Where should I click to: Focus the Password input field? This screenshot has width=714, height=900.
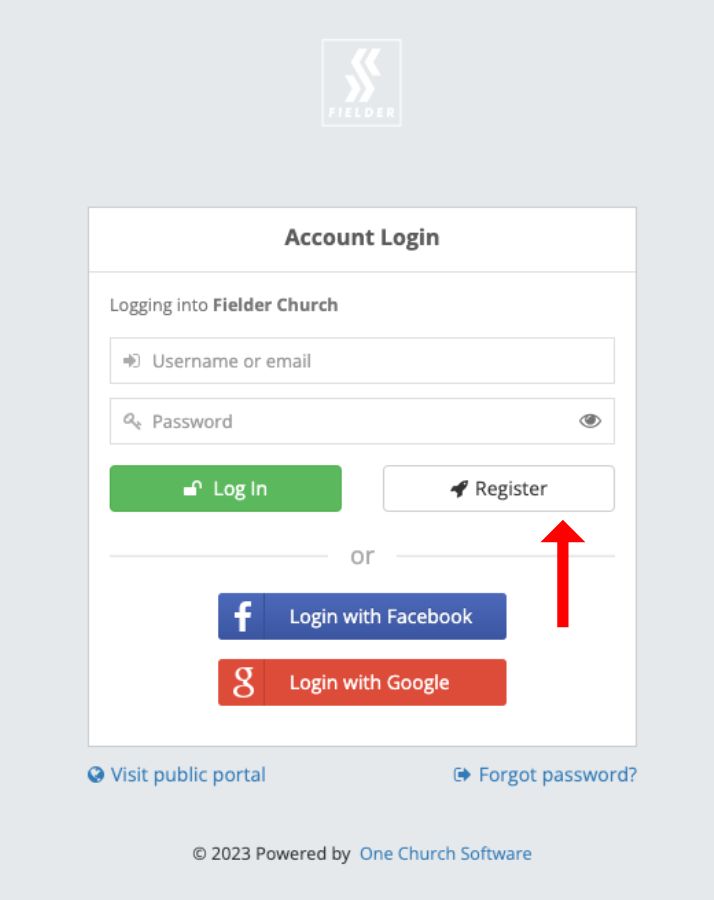(360, 421)
